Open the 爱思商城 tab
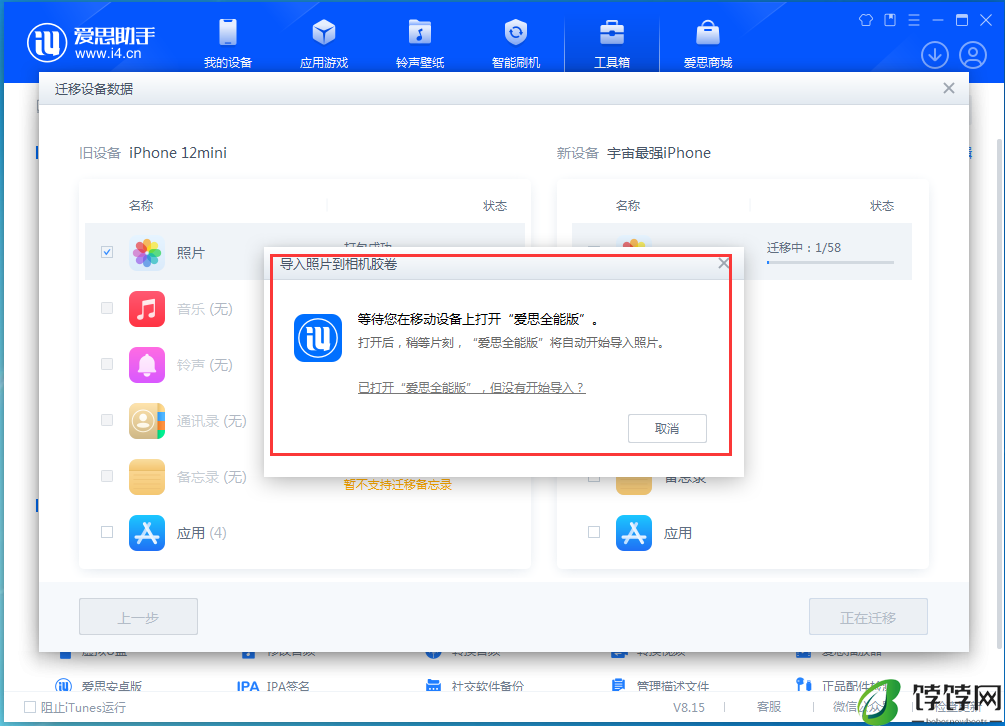This screenshot has height=726, width=1005. 708,44
